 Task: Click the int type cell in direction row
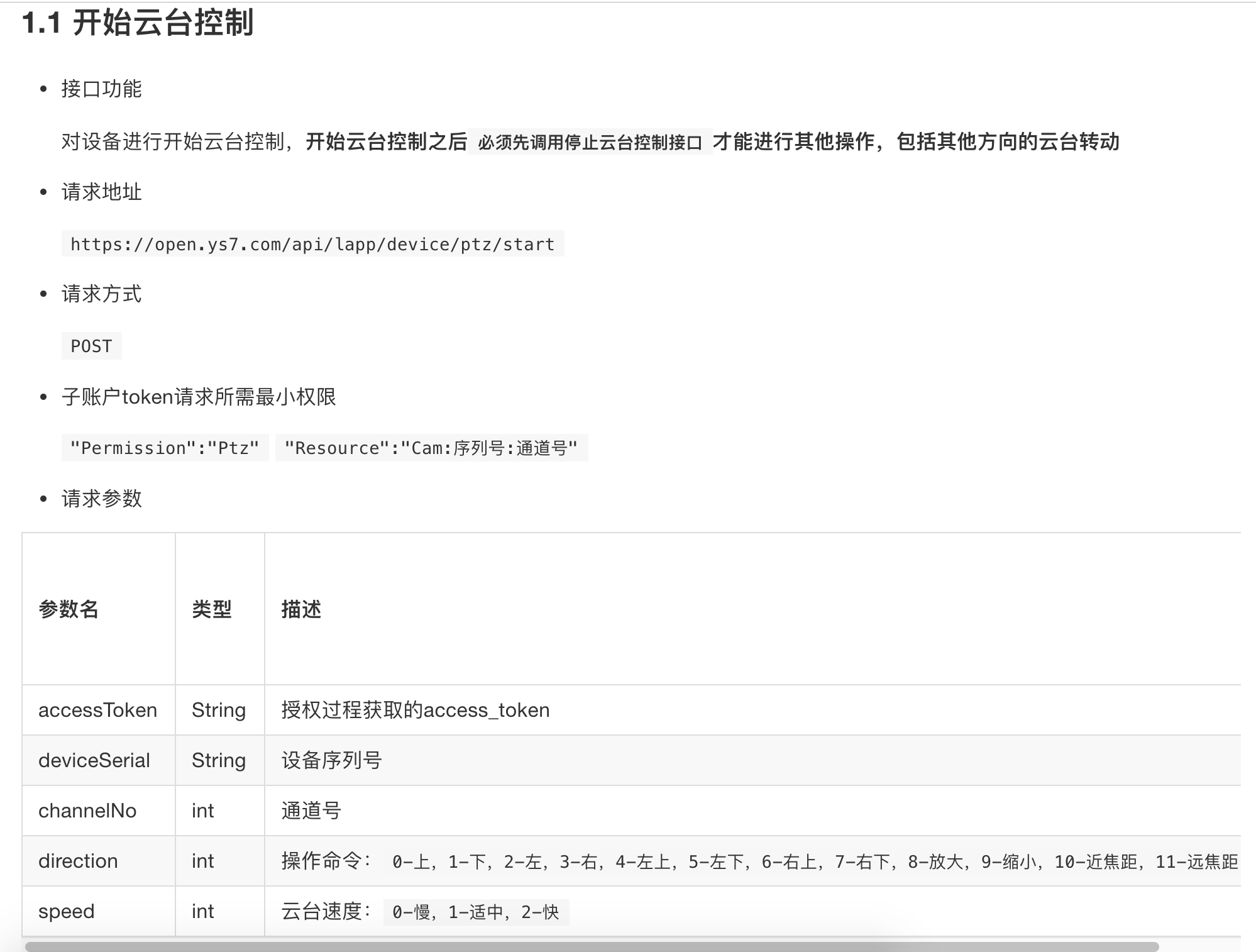[219, 861]
